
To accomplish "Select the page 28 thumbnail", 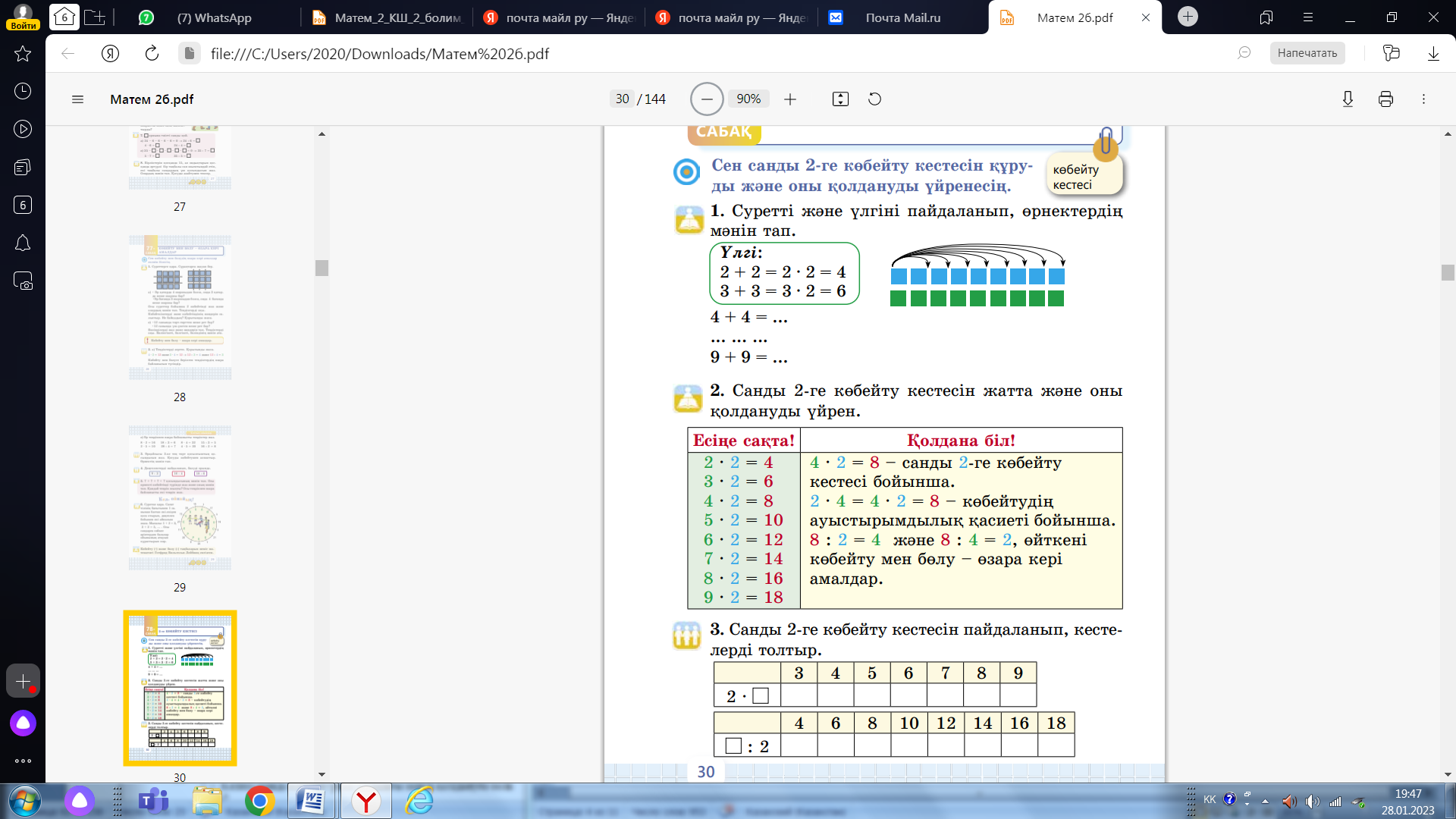I will pos(180,307).
